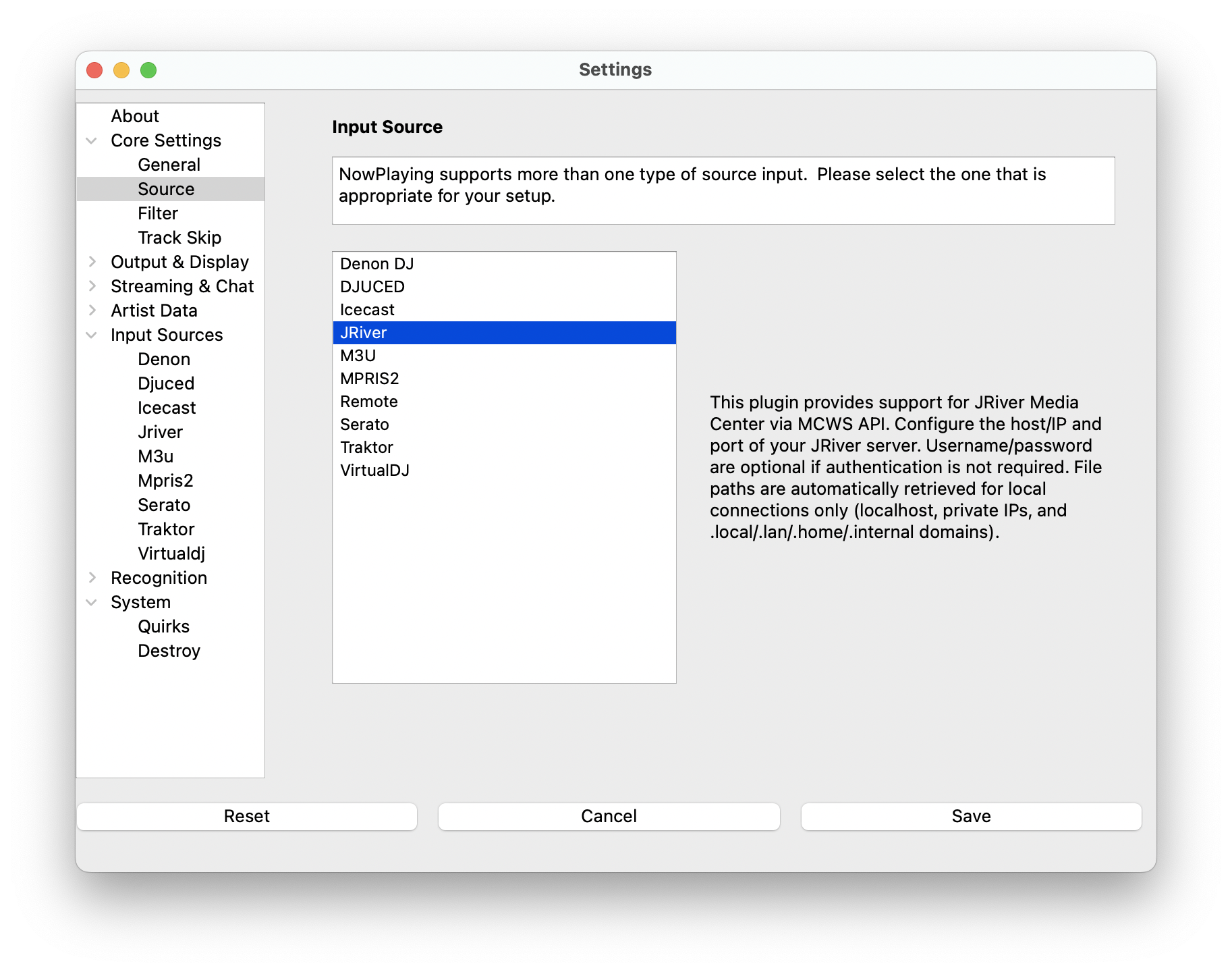
Task: Collapse the Input Sources section
Action: (92, 335)
